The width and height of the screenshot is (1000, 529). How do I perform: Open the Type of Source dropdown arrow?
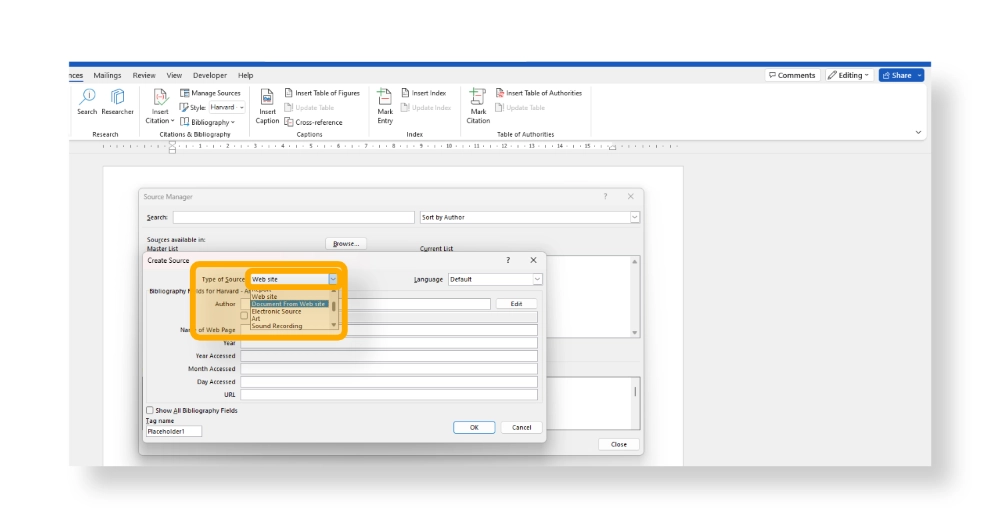[x=333, y=279]
